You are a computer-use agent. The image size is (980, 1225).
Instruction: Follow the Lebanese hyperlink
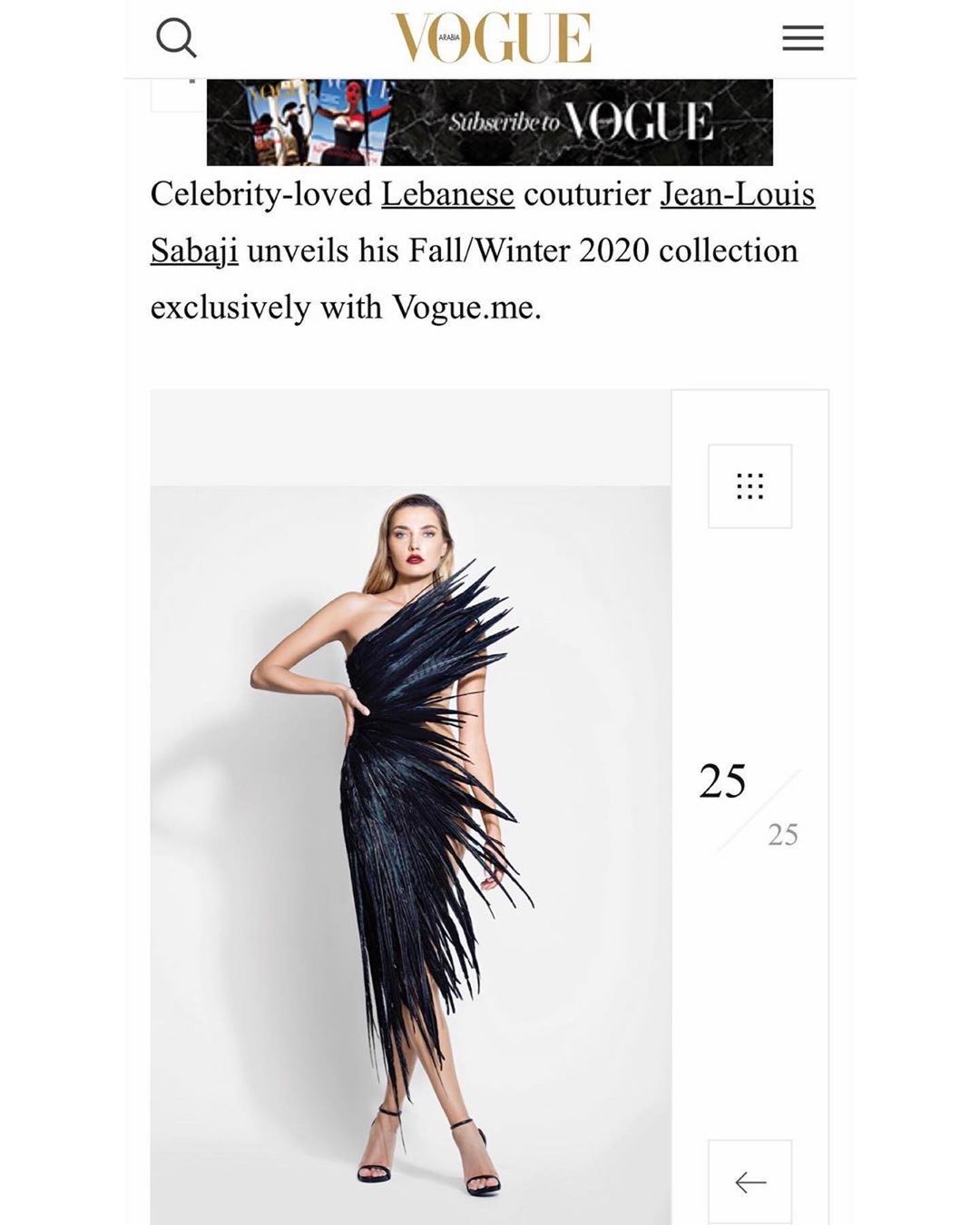click(447, 194)
